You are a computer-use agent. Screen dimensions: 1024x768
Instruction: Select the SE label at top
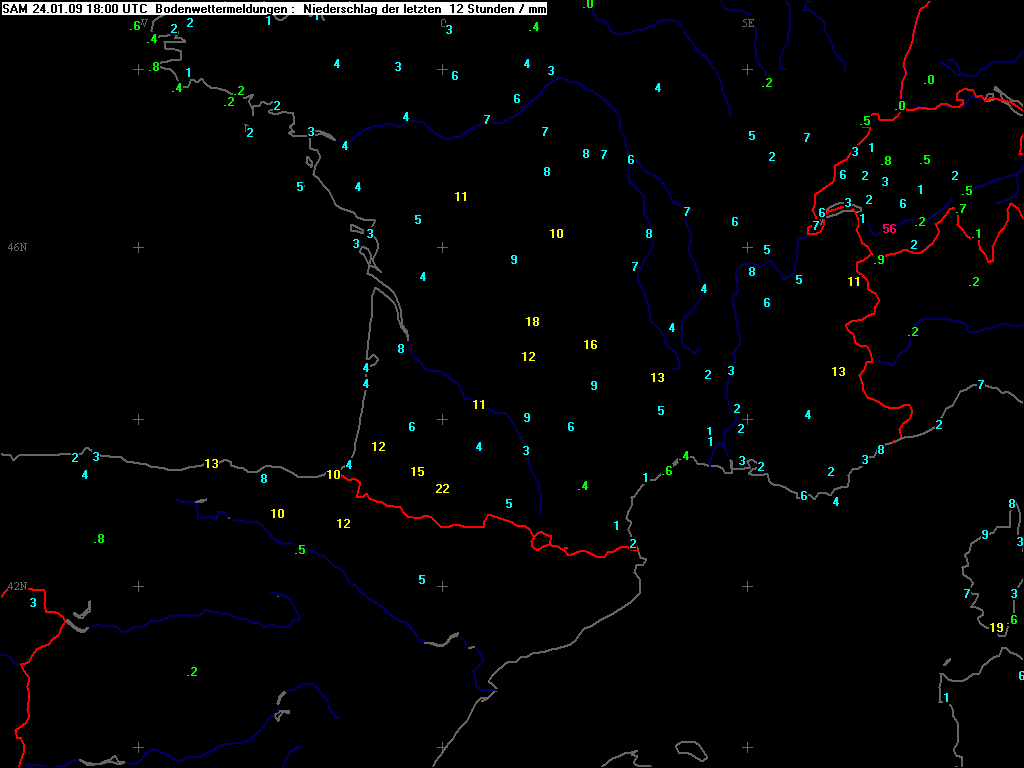747,22
